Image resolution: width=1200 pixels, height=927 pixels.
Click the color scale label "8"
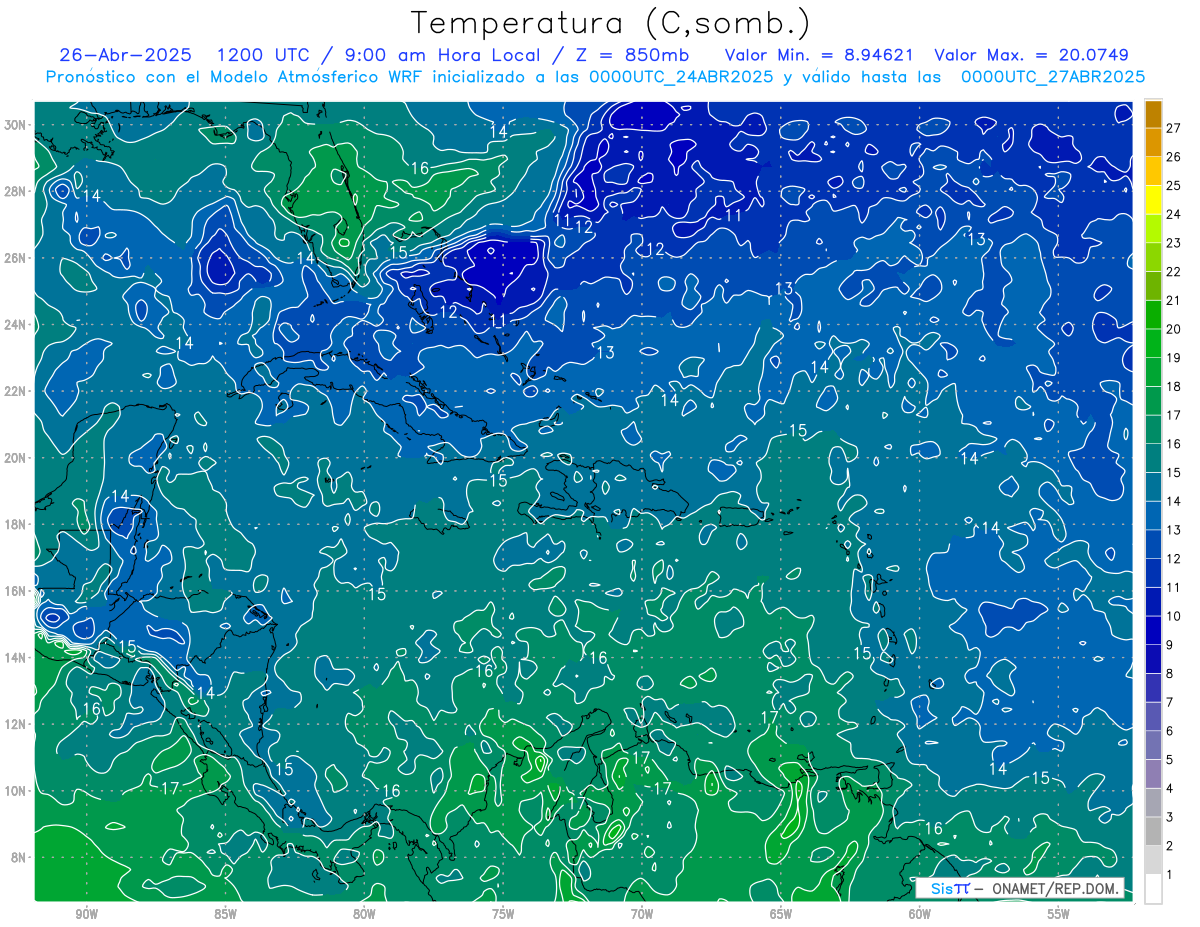(x=1170, y=674)
